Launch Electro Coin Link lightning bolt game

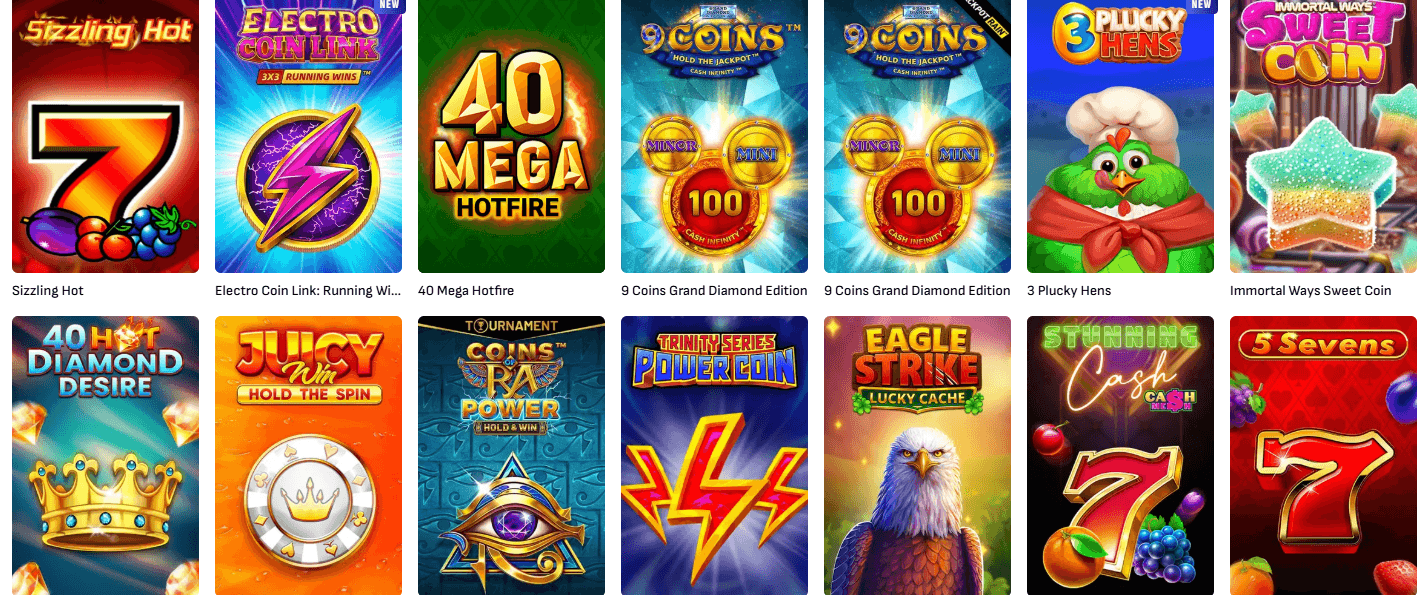(308, 136)
